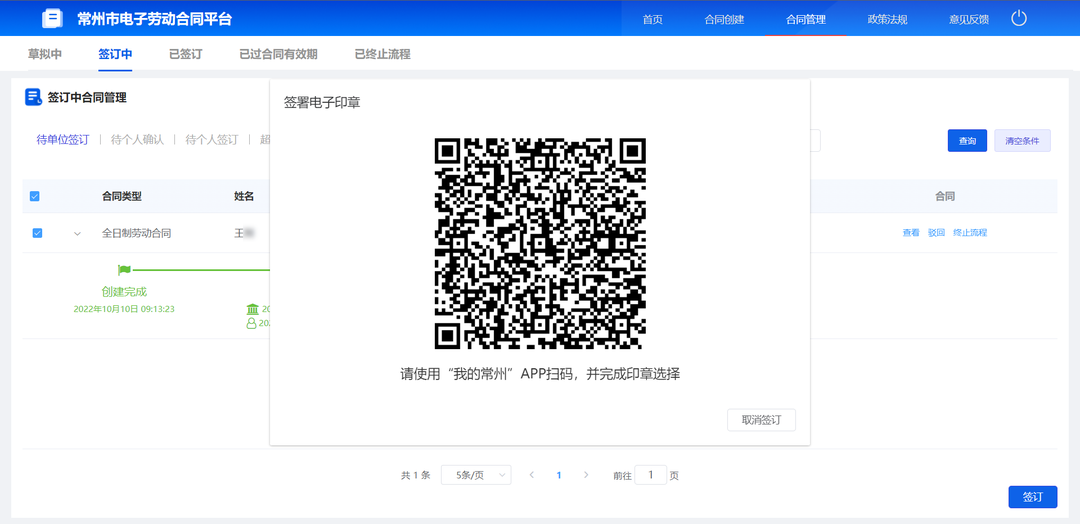1080x524 pixels.
Task: Select the 待个人签订 filter
Action: point(211,140)
